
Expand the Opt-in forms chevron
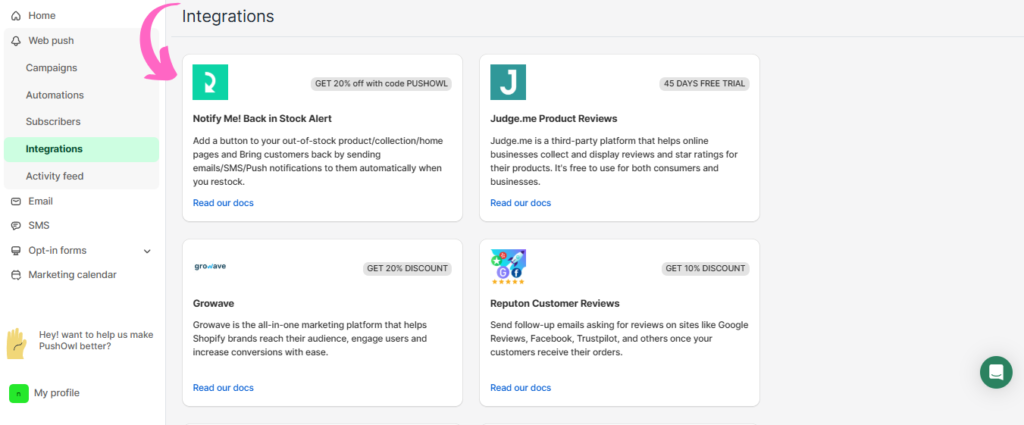(x=147, y=251)
